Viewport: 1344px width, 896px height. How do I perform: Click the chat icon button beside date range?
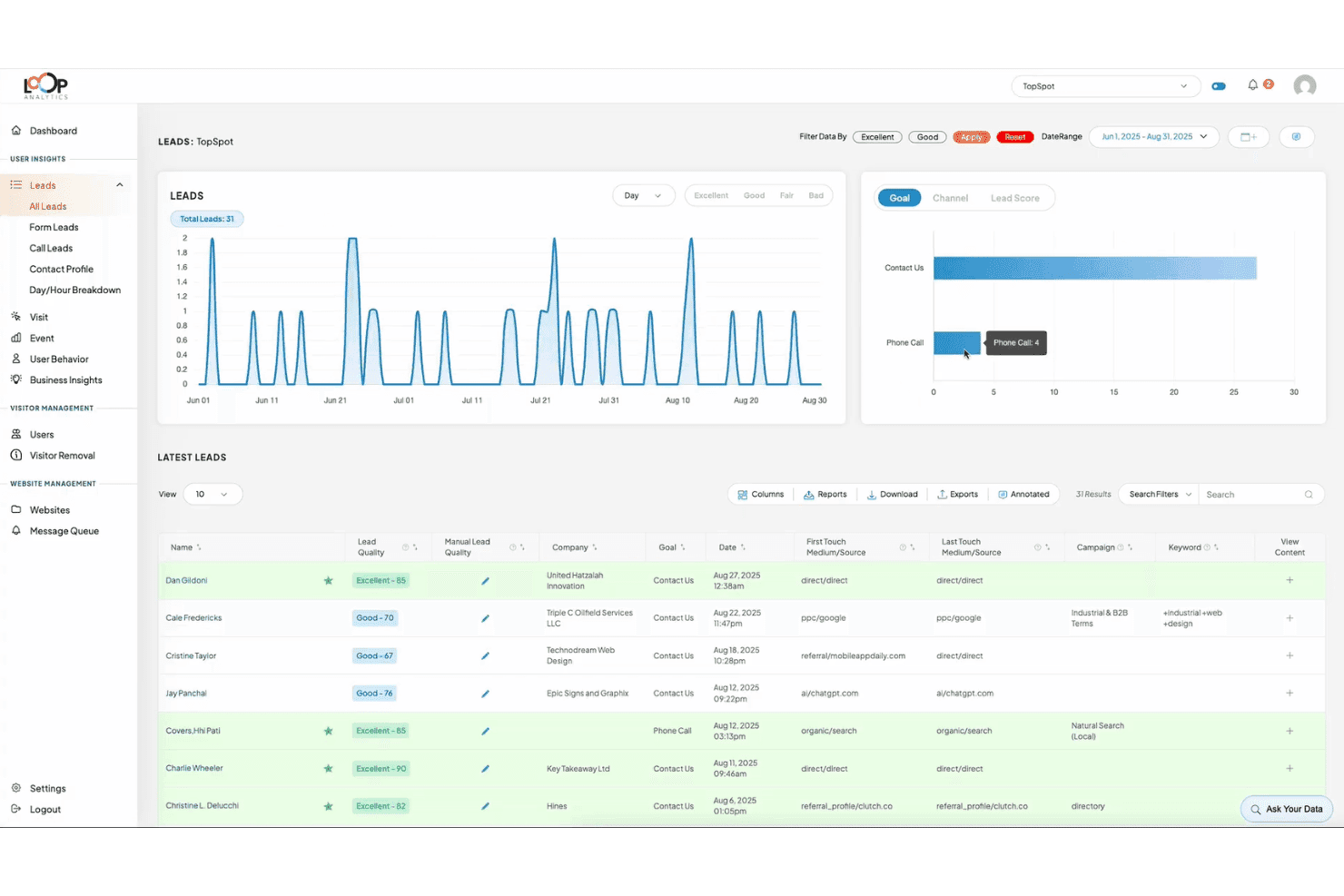click(x=1297, y=137)
